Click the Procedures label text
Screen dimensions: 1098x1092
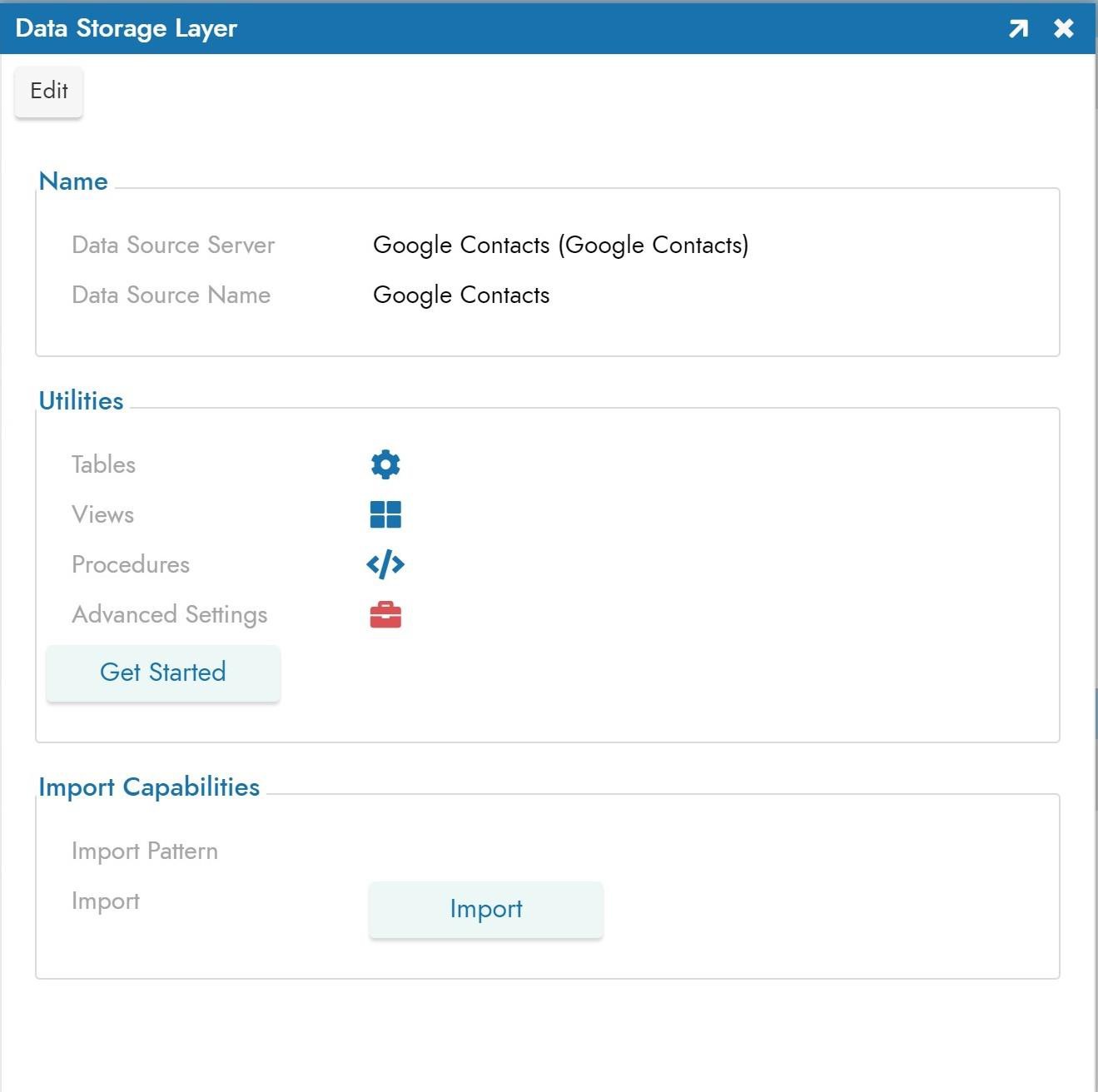pyautogui.click(x=131, y=564)
